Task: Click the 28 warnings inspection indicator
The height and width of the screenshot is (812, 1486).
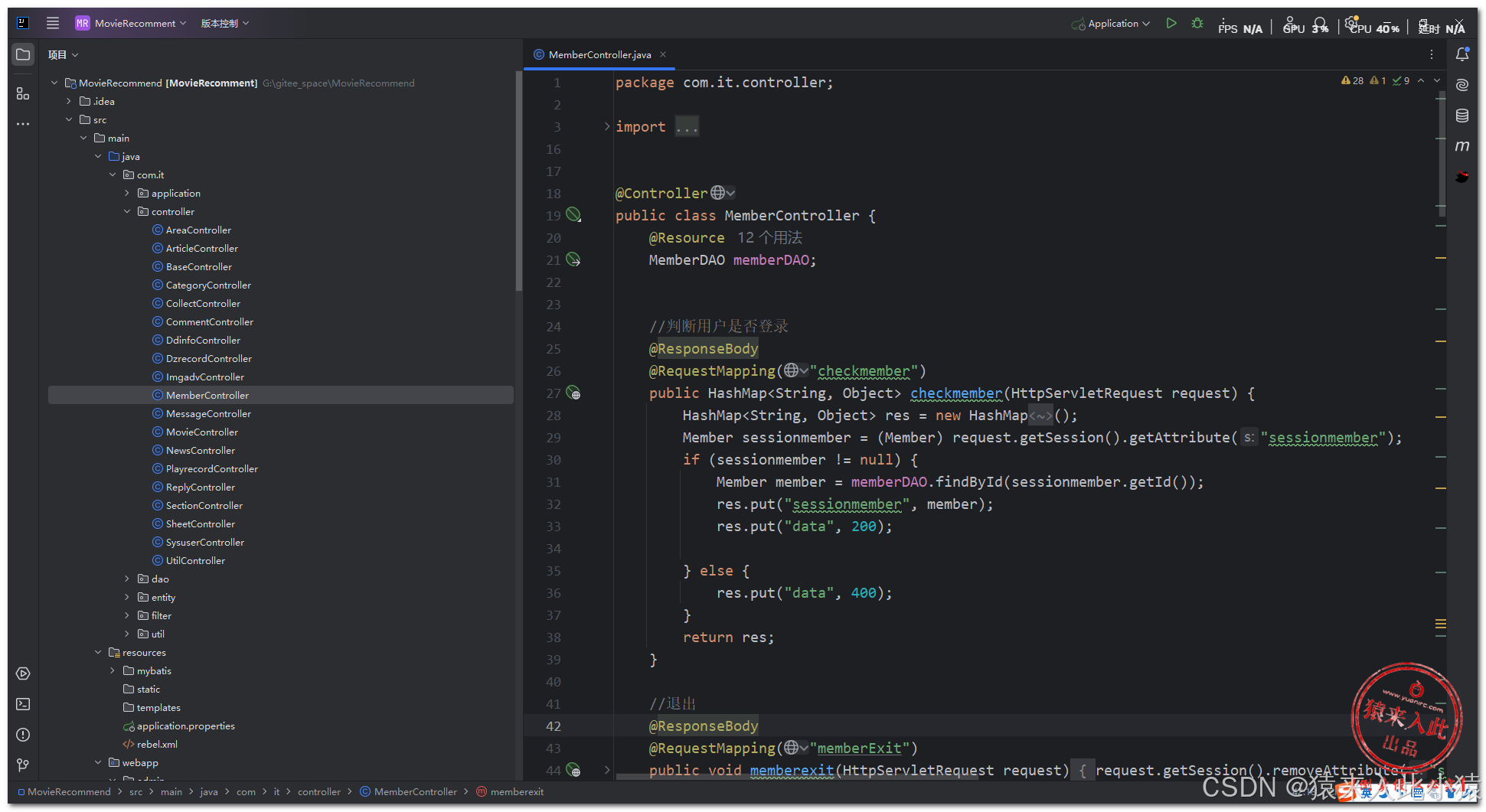Action: (x=1352, y=80)
